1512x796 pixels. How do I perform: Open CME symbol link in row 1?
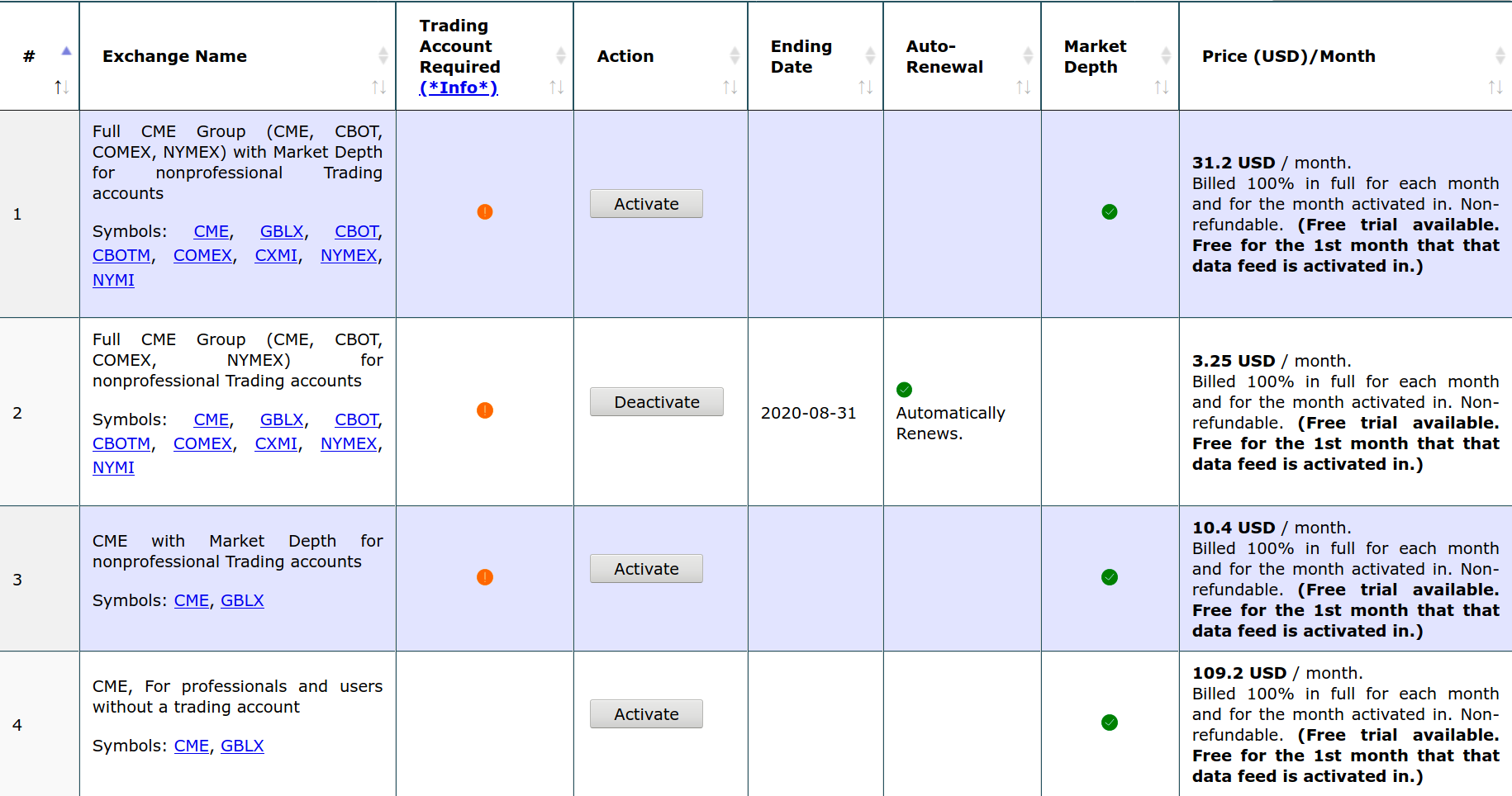pos(212,232)
